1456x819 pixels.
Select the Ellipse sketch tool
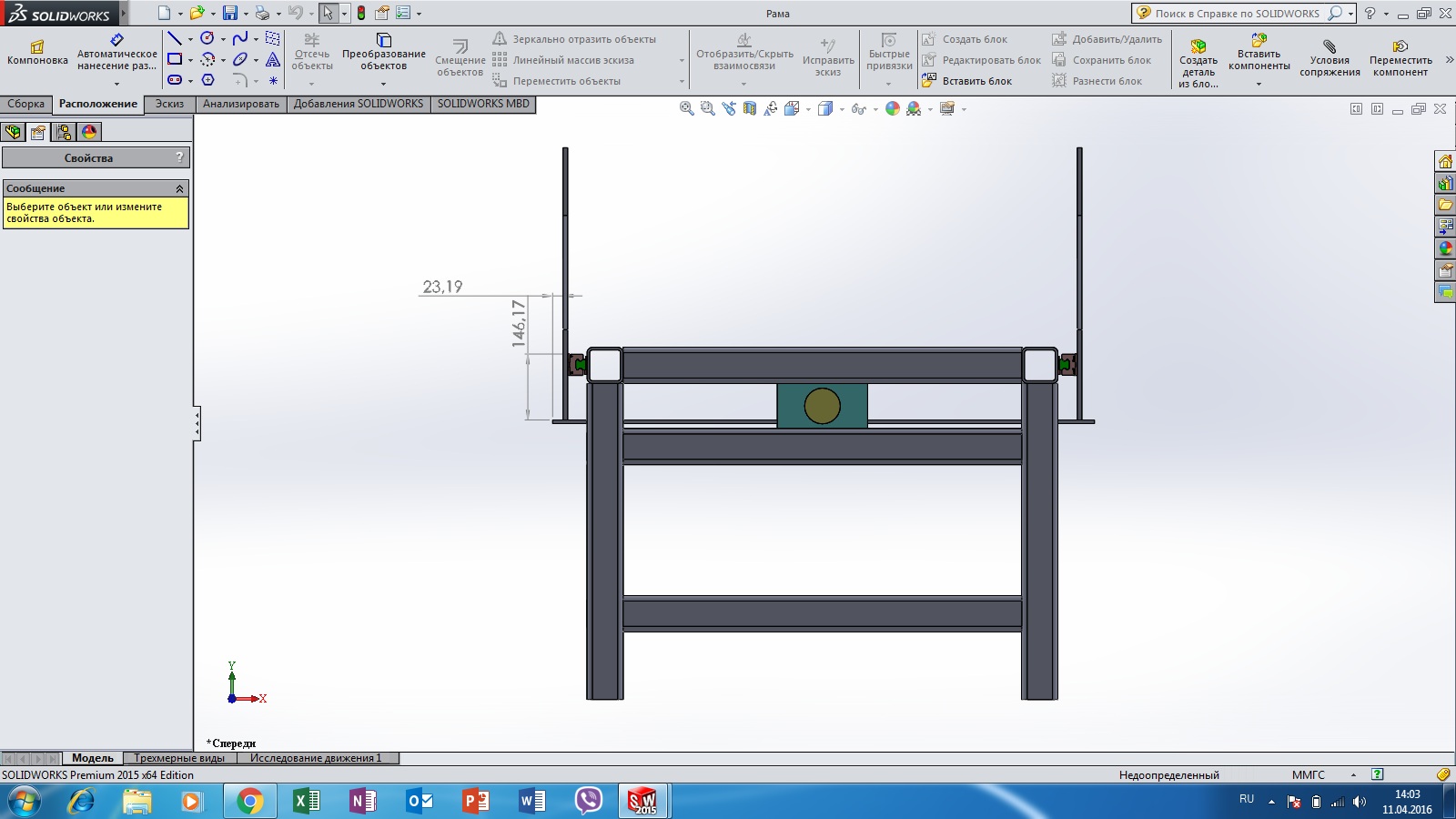click(x=240, y=59)
